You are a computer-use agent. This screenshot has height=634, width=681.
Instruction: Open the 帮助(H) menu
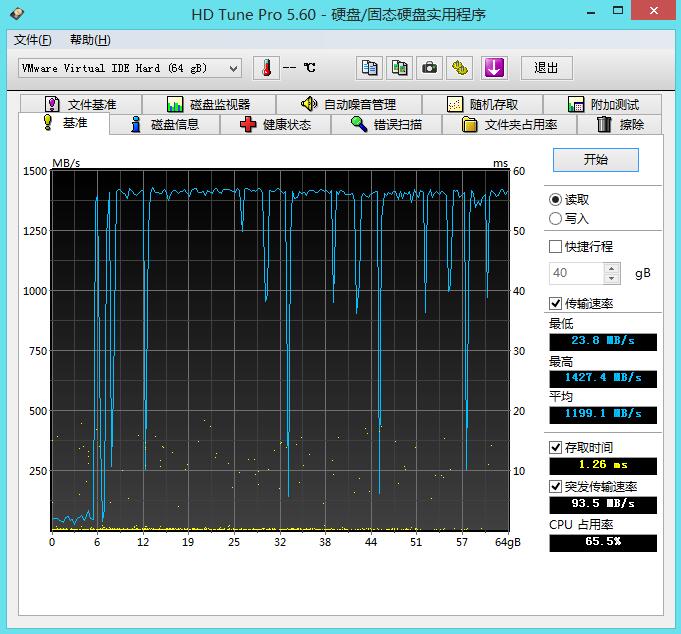90,40
